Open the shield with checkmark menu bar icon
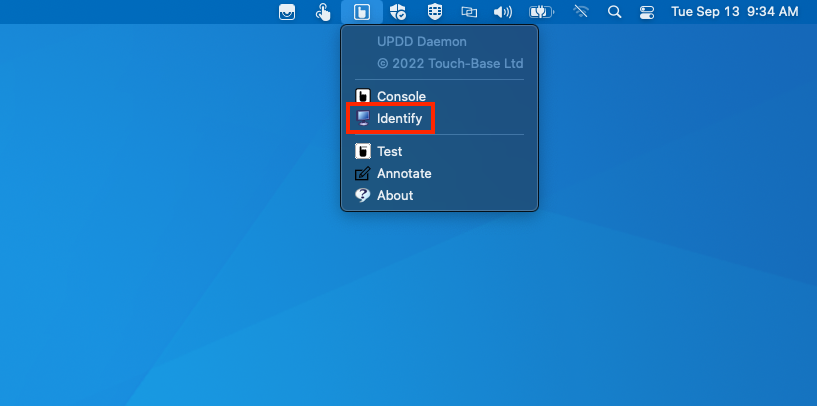This screenshot has width=817, height=406. 399,12
